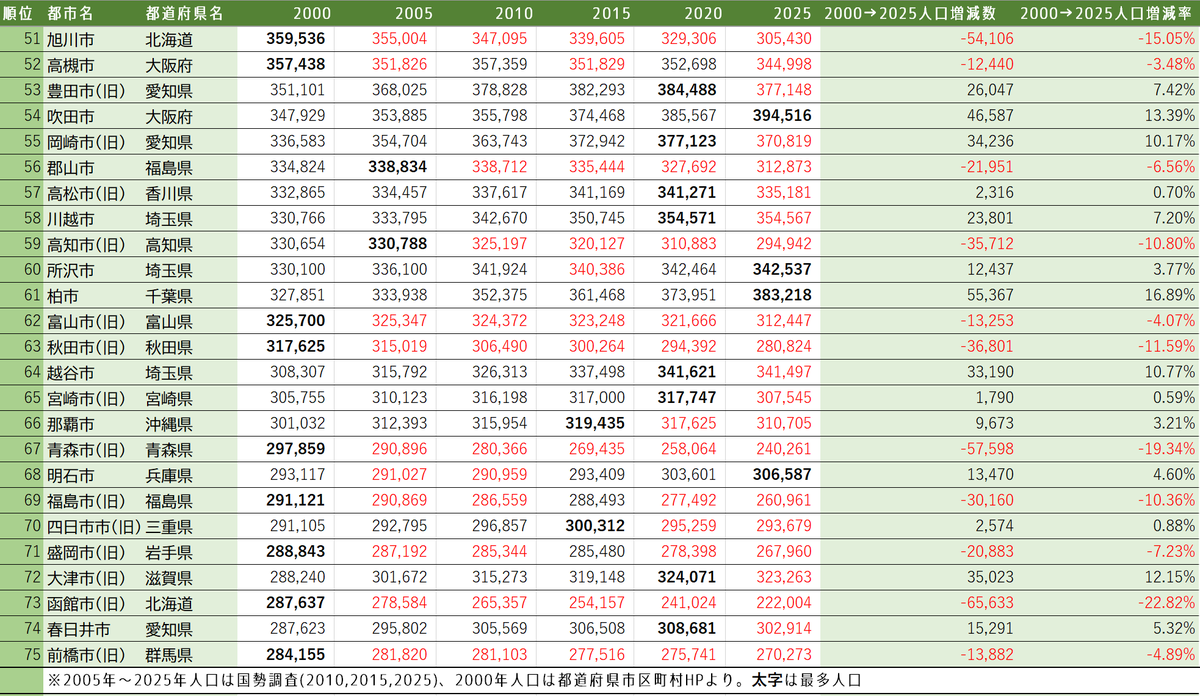Select the 盛岡市(旧) city cell
The width and height of the screenshot is (1200, 696).
[86, 551]
